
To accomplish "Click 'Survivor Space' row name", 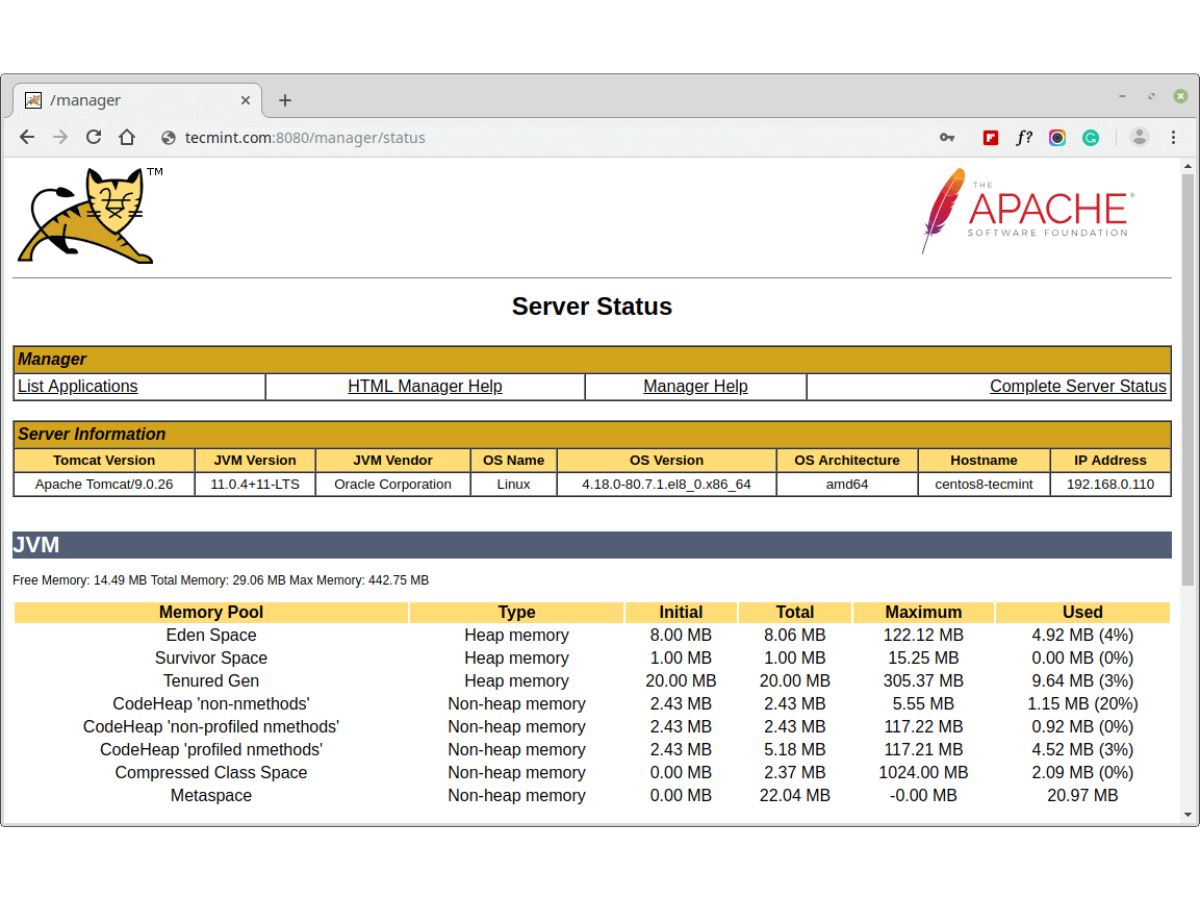I will pyautogui.click(x=211, y=658).
